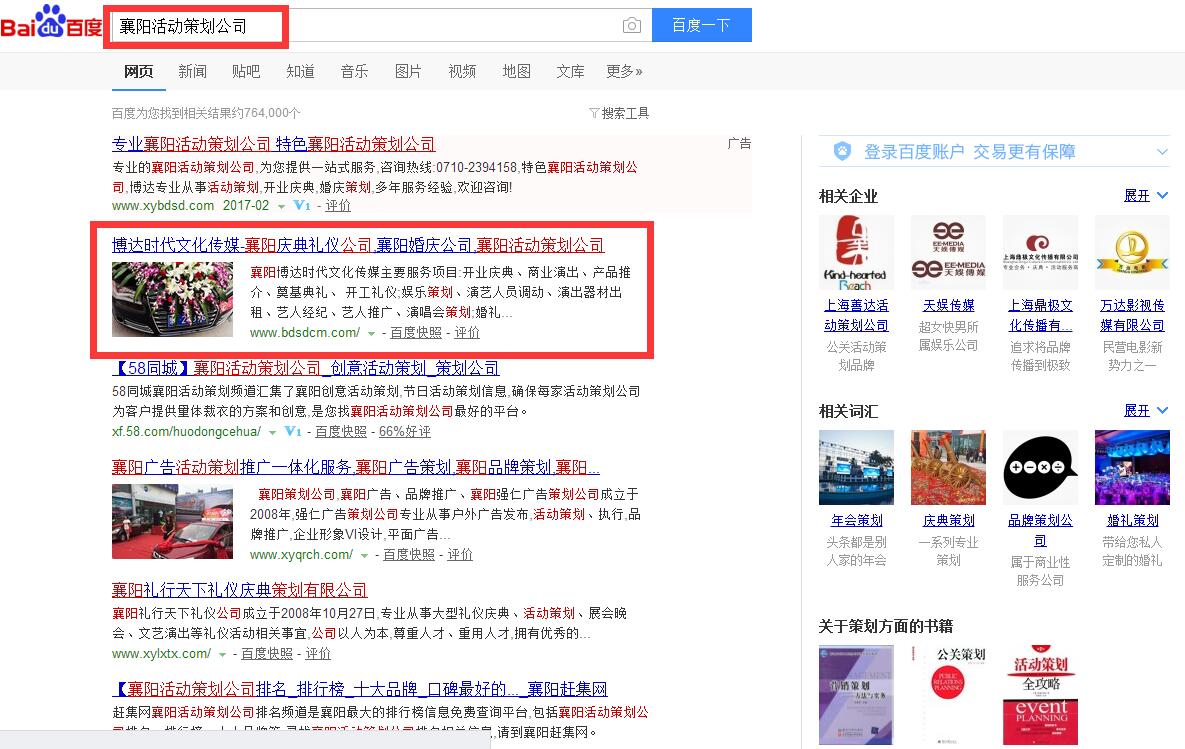Open 百度快照 for www.xylxtx.com result

[267, 654]
